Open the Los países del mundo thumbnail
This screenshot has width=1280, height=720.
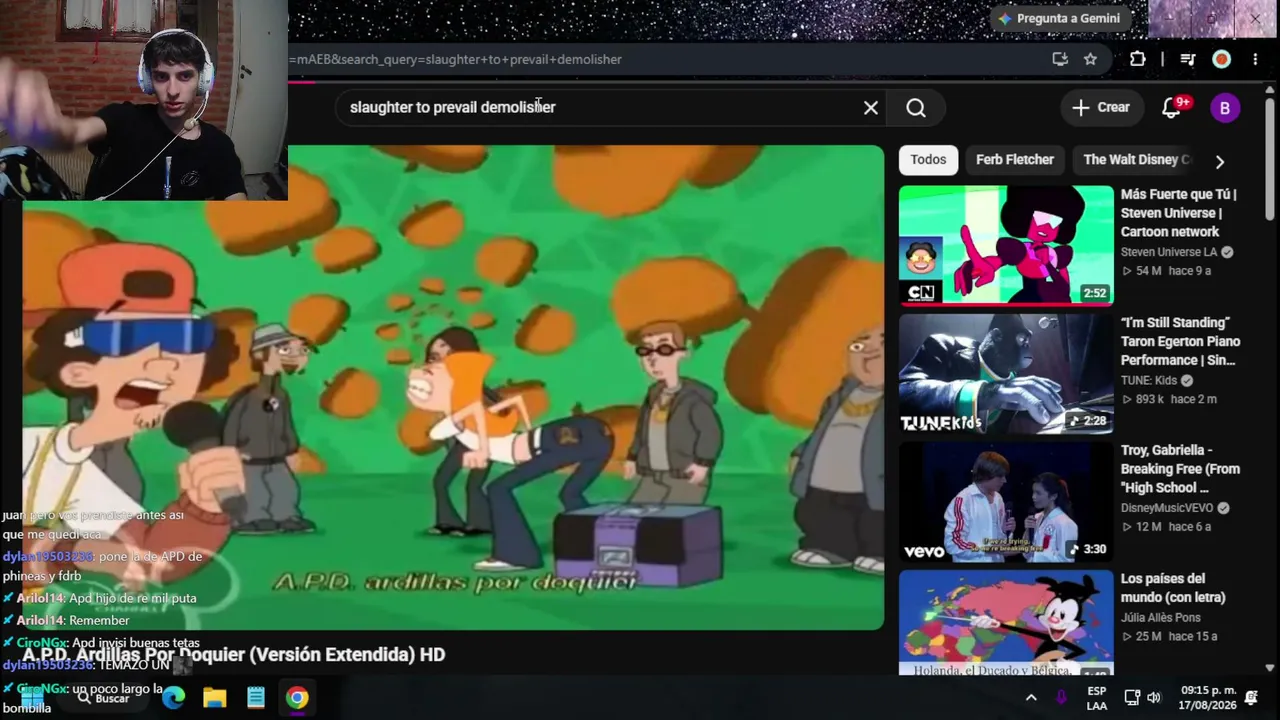(1006, 623)
